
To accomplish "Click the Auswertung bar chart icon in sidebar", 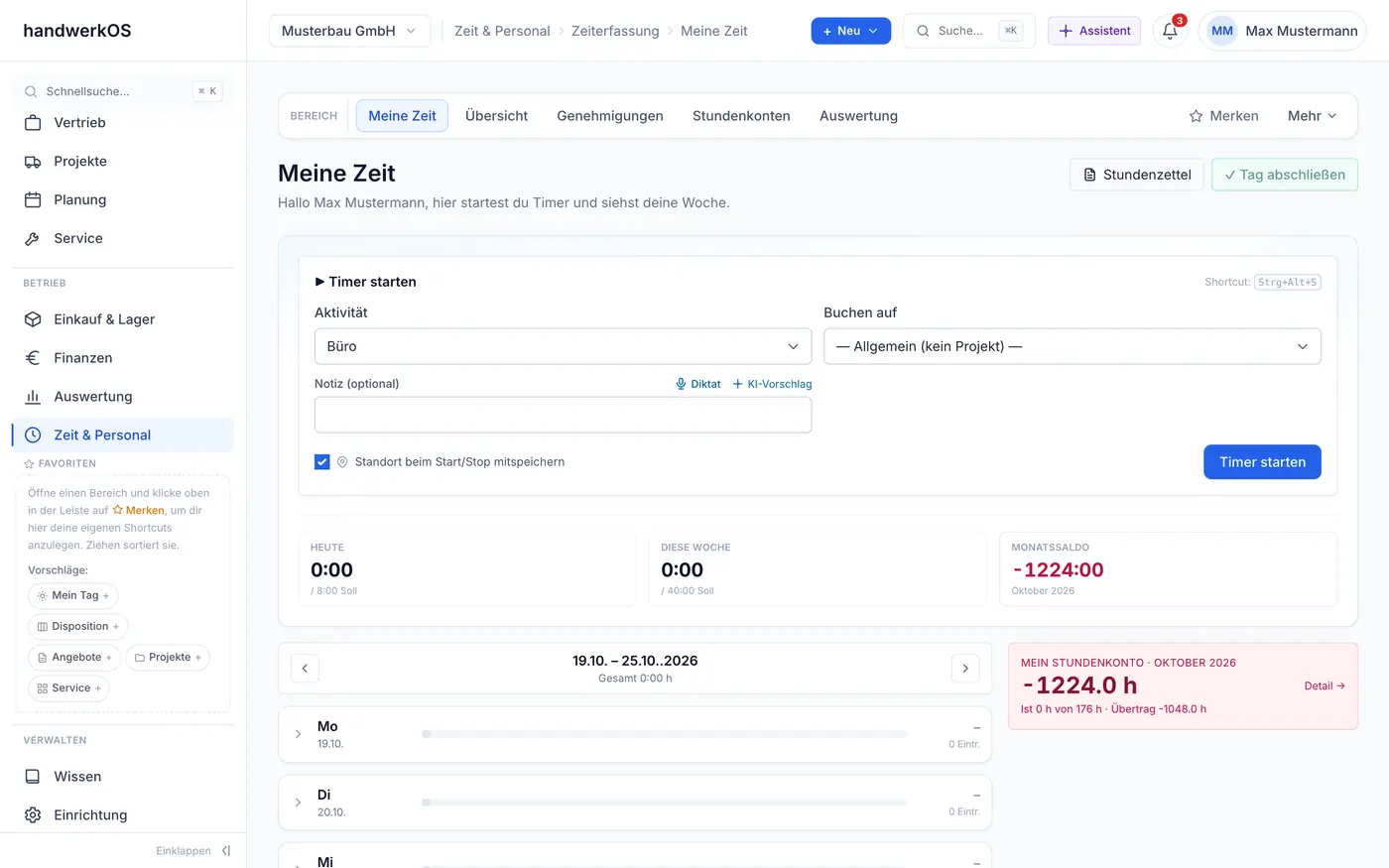I will pyautogui.click(x=33, y=397).
